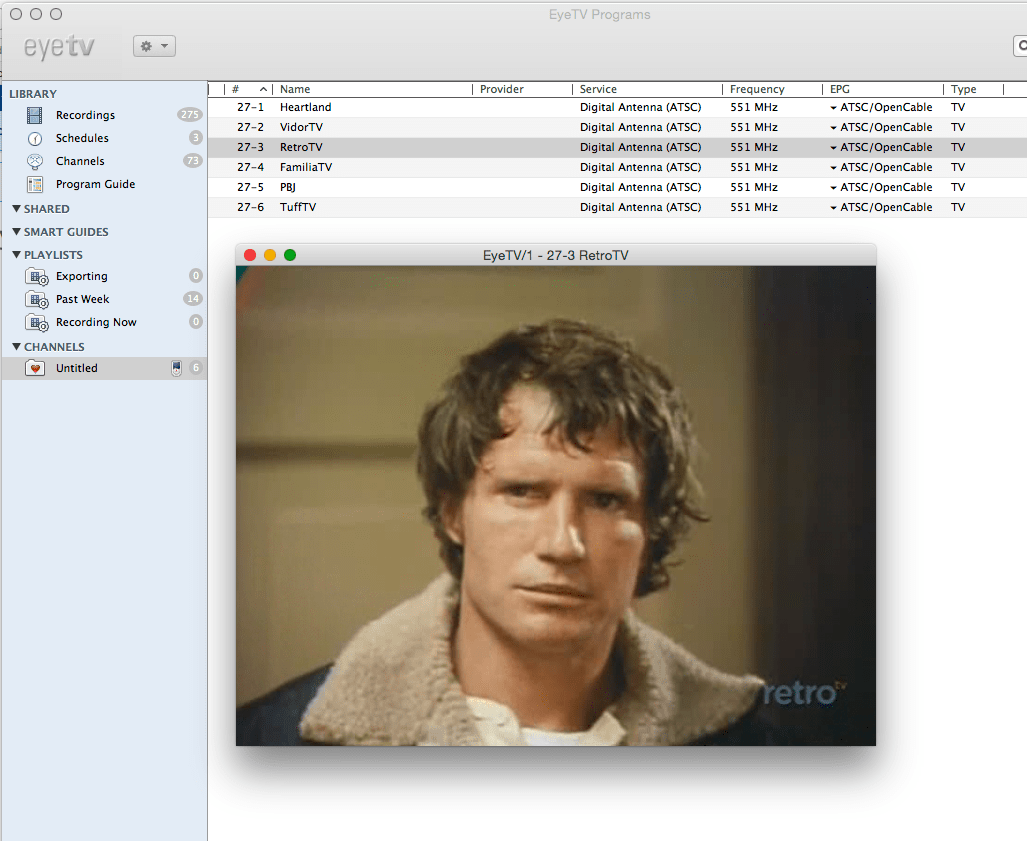1027x841 pixels.
Task: Select the VidorTV channel row
Action: coord(617,128)
